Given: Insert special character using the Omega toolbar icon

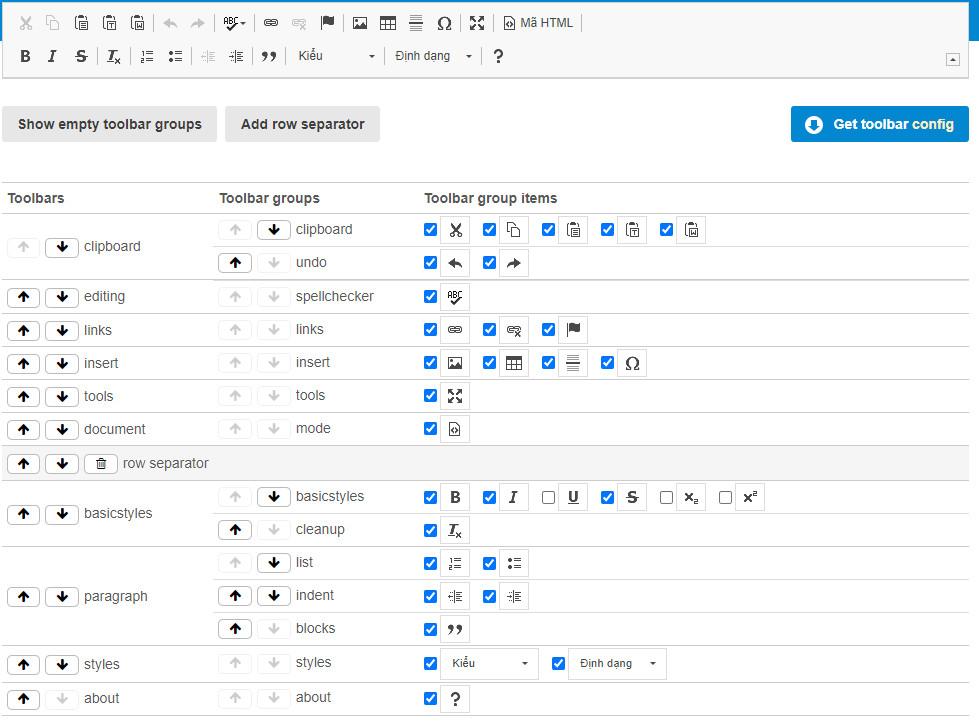Looking at the screenshot, I should (444, 23).
